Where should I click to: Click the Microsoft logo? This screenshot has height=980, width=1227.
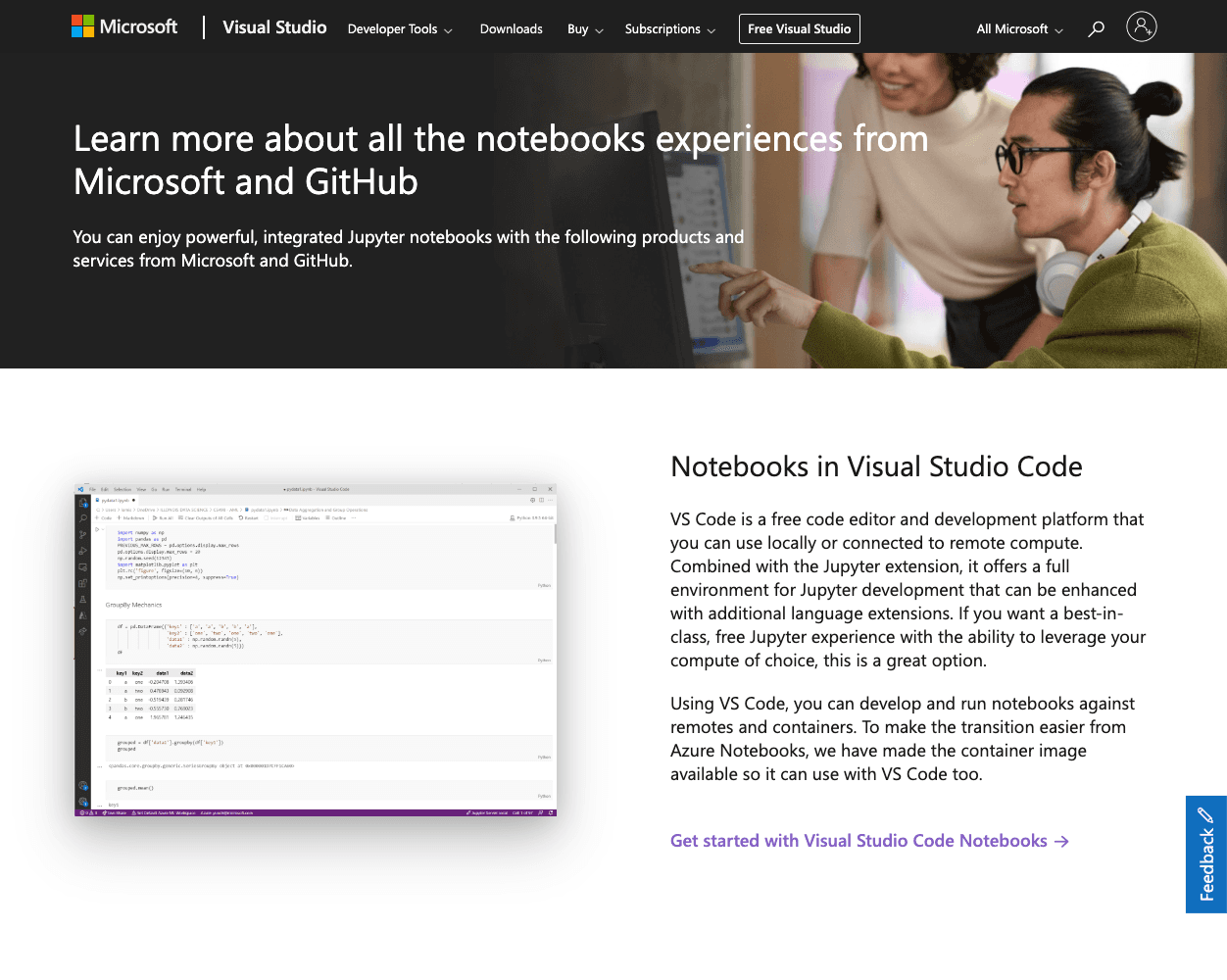[x=124, y=26]
